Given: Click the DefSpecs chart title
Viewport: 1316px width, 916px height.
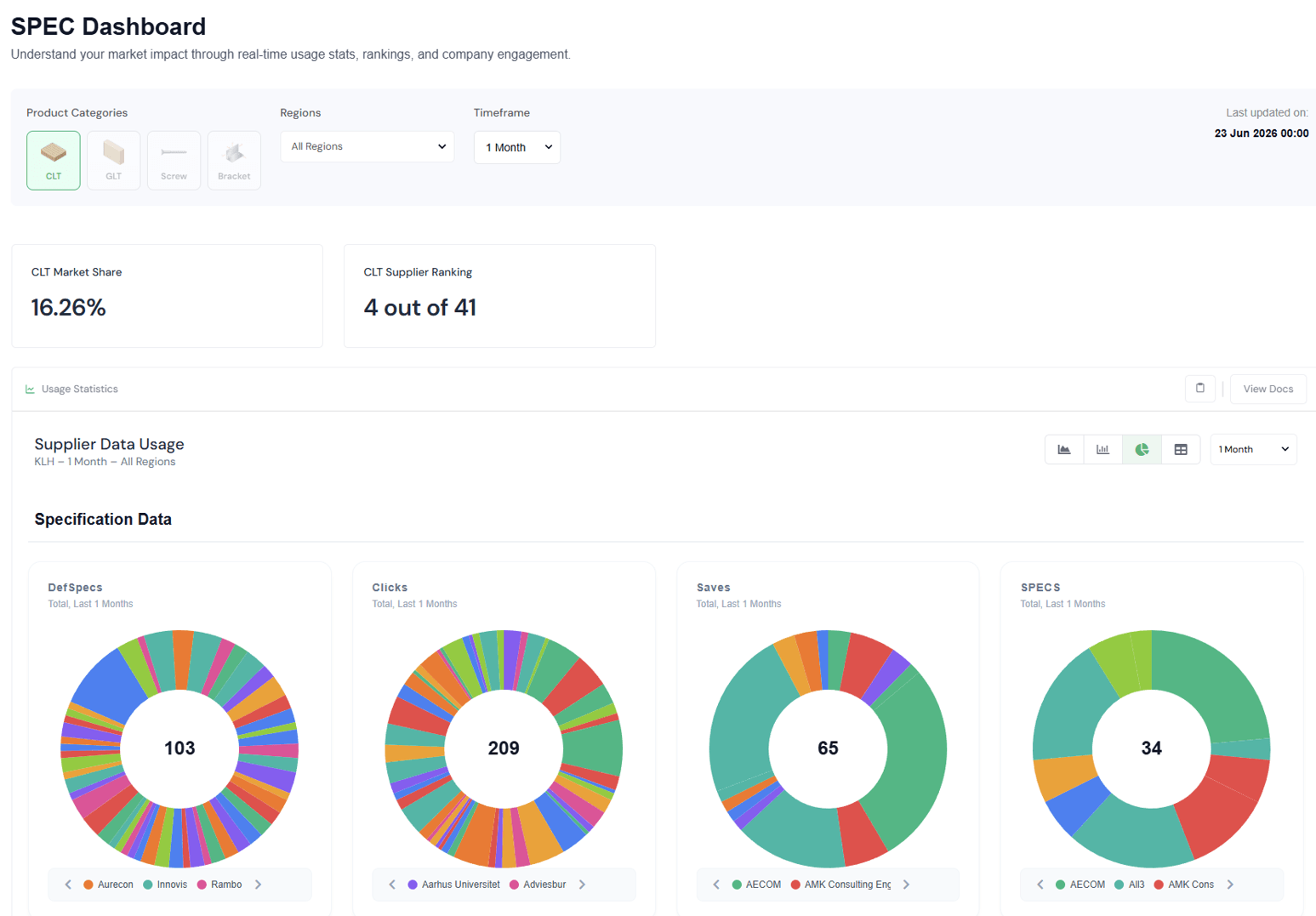Looking at the screenshot, I should coord(75,588).
